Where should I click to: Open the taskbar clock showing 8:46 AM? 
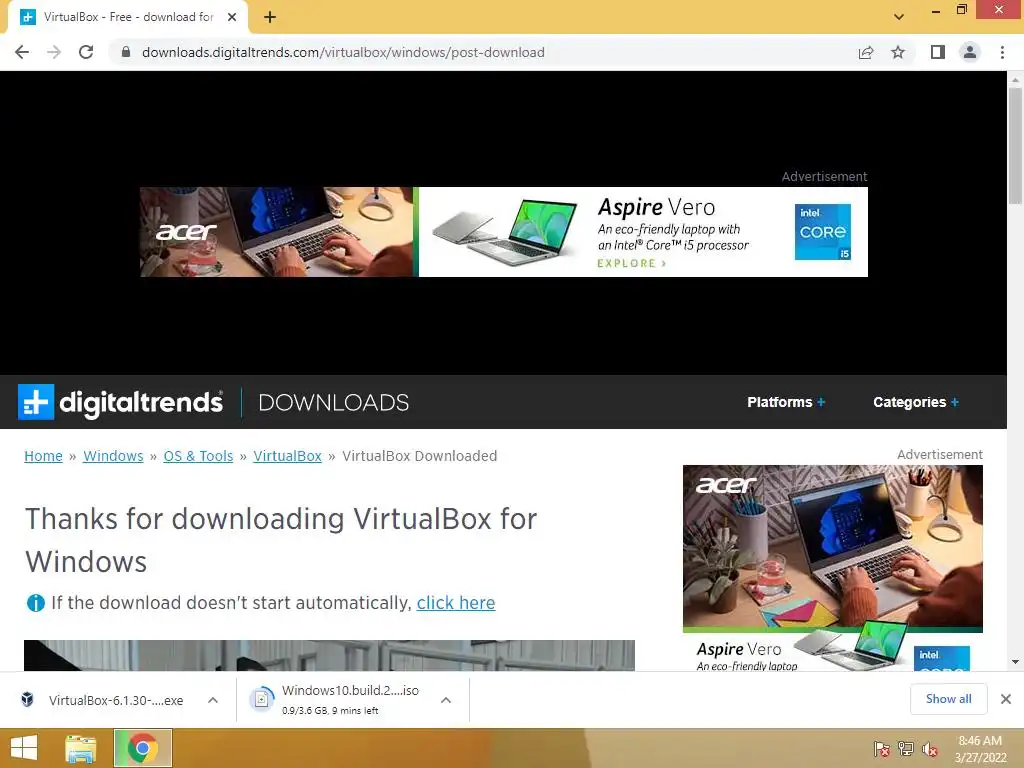pos(980,749)
